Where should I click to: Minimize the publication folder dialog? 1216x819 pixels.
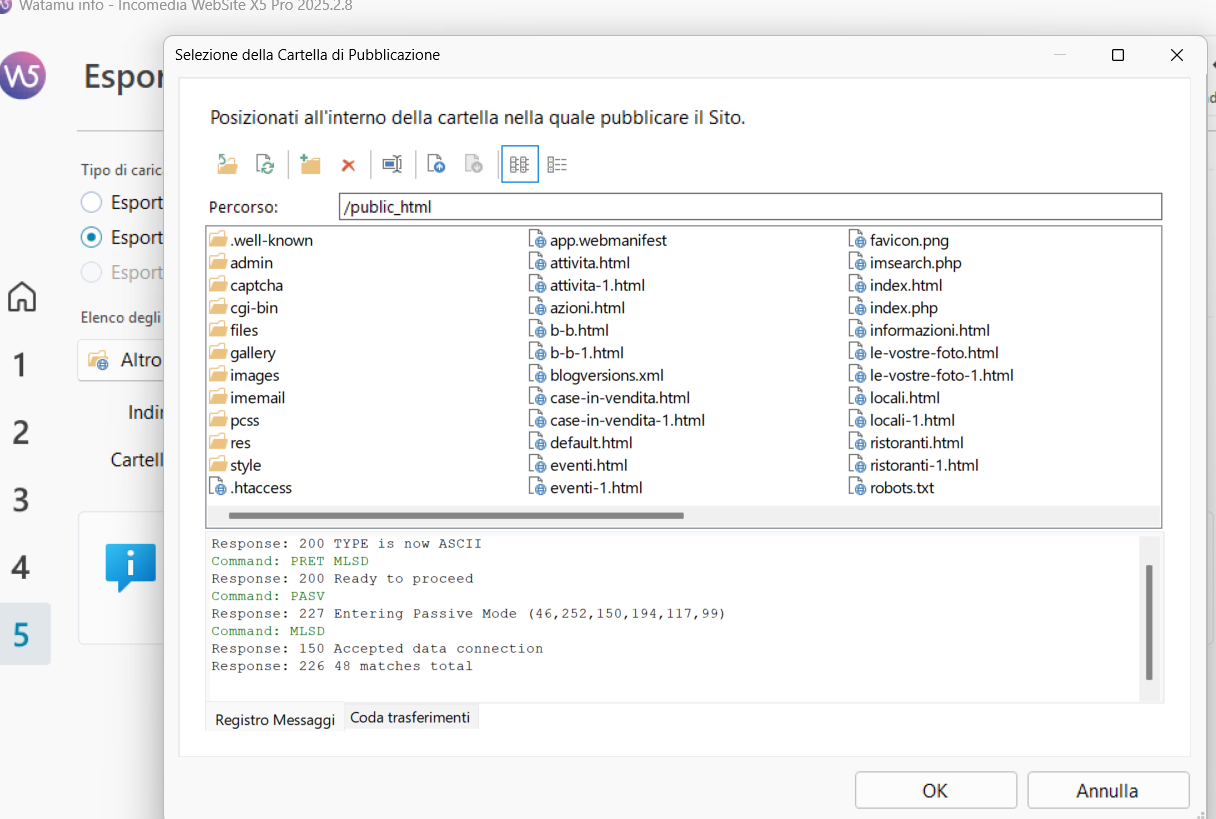1060,55
